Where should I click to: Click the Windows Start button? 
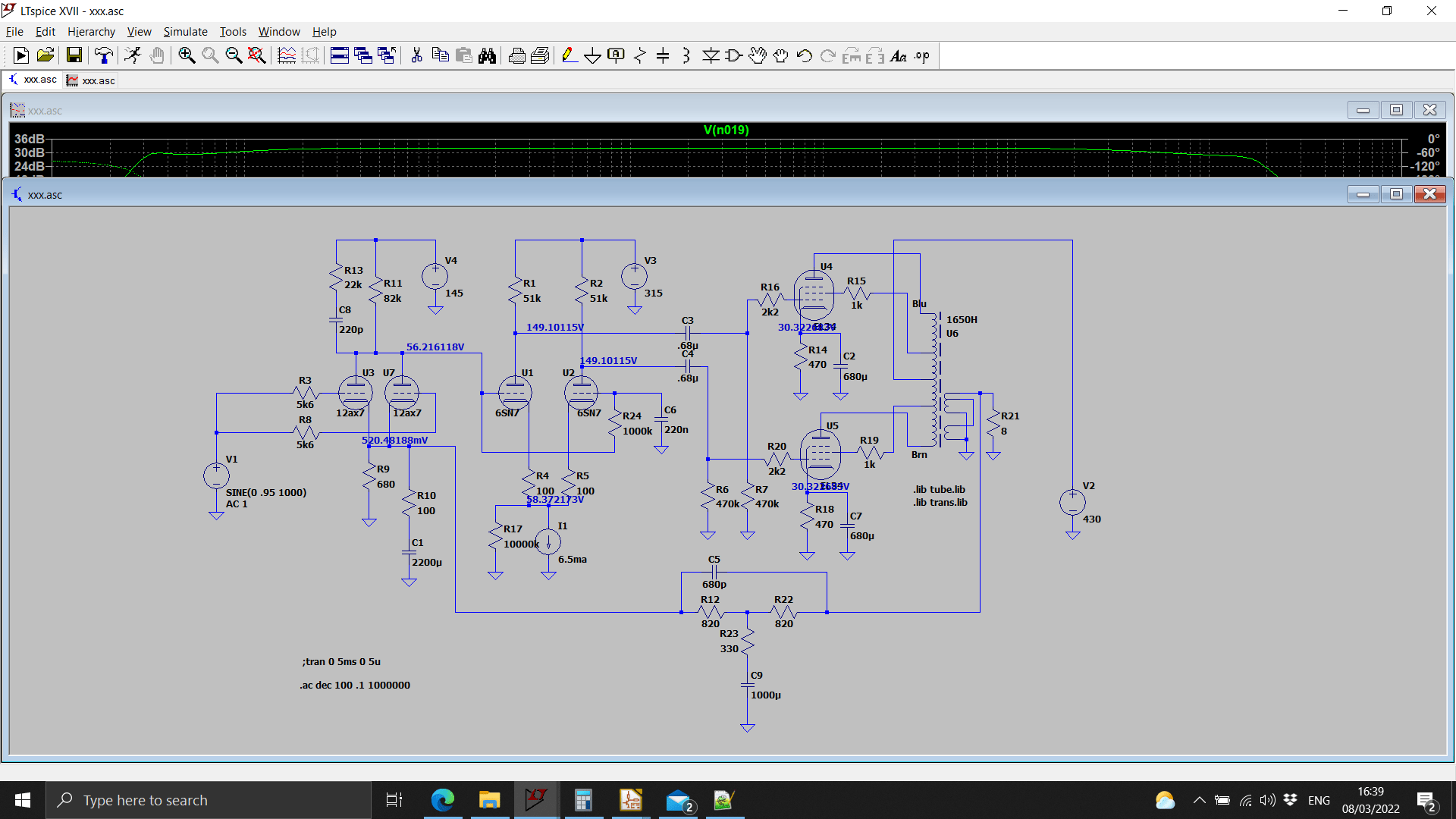pyautogui.click(x=23, y=800)
